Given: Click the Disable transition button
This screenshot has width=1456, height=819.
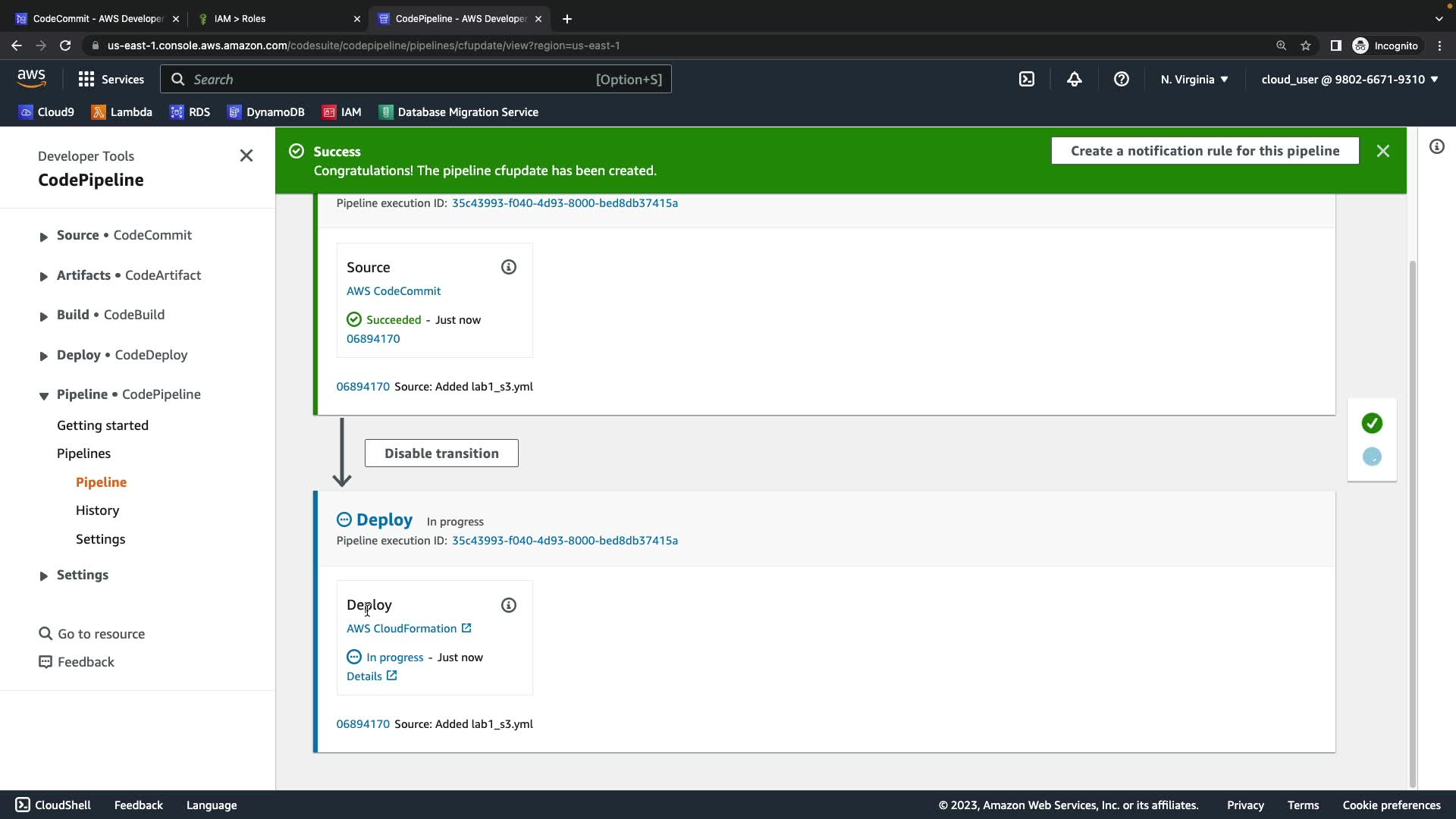Looking at the screenshot, I should tap(441, 453).
